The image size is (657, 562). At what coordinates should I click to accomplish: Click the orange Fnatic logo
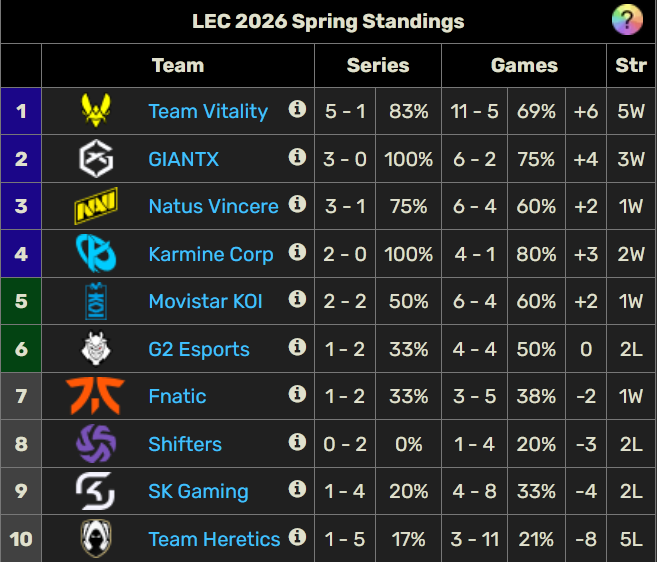(96, 396)
